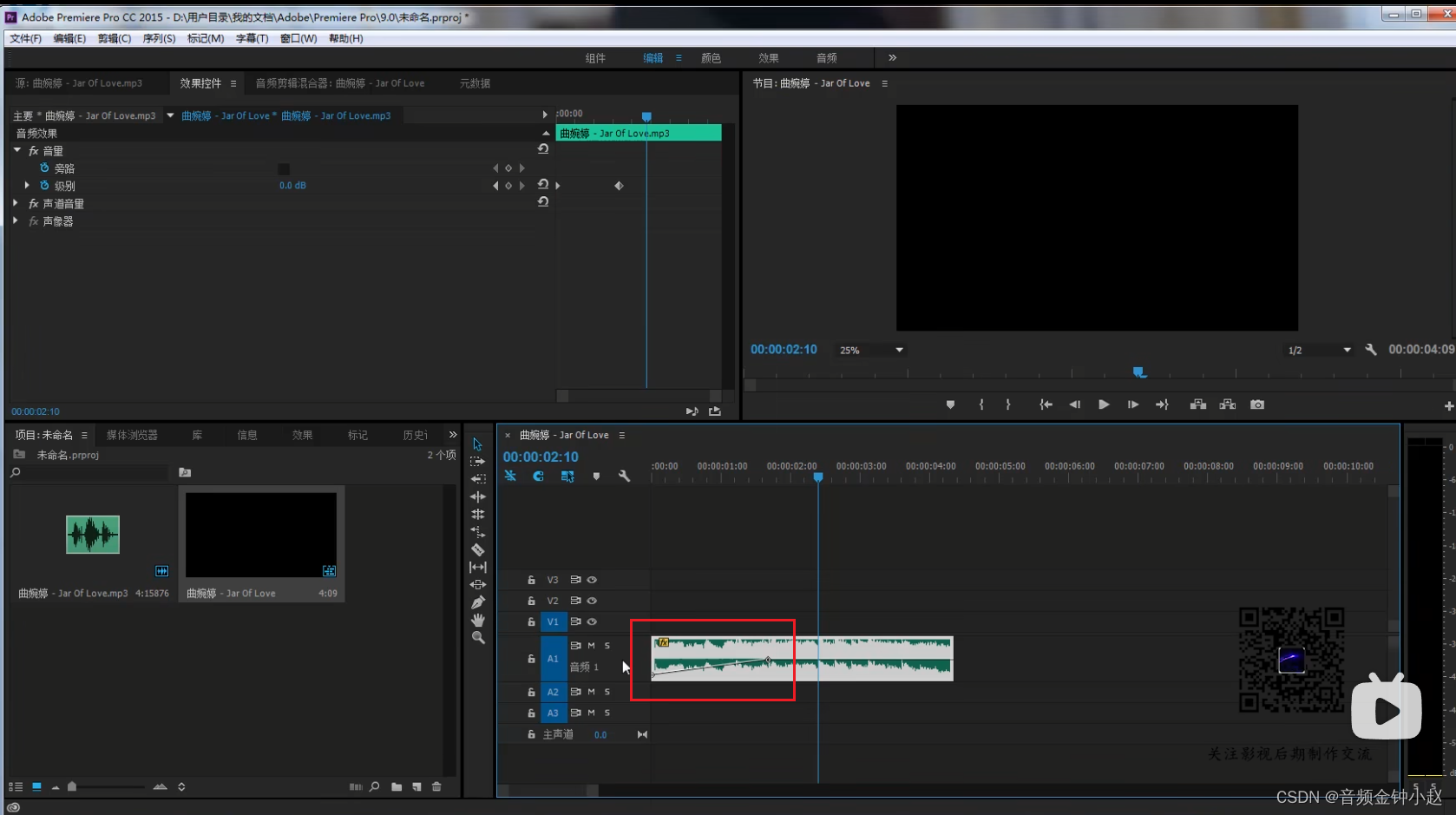Image resolution: width=1456 pixels, height=815 pixels.
Task: Open program monitor settings wrench
Action: pos(1371,350)
